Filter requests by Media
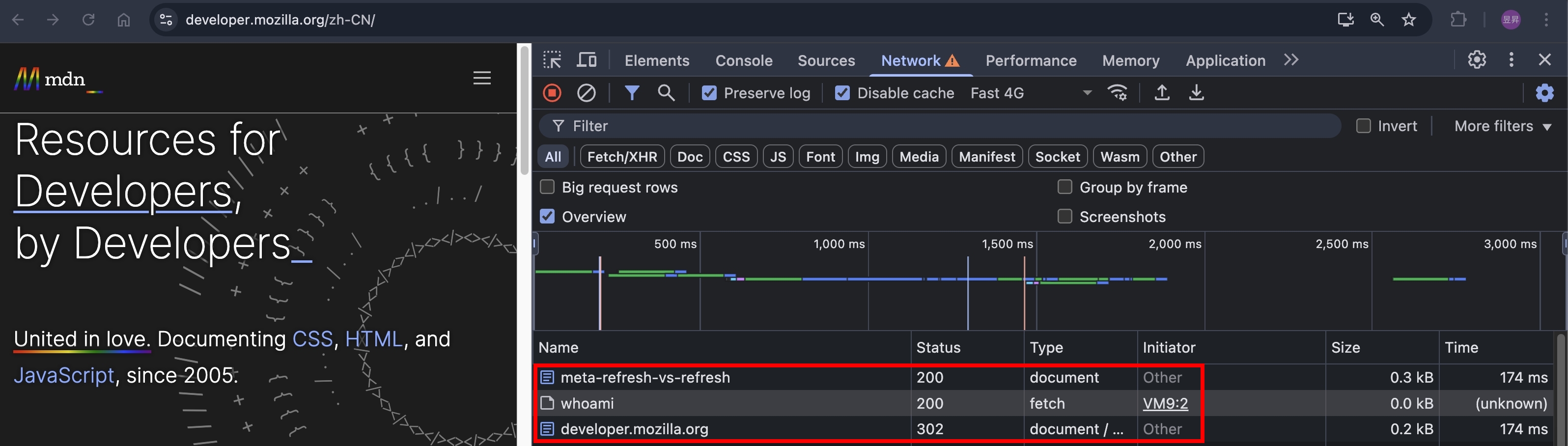 tap(919, 157)
